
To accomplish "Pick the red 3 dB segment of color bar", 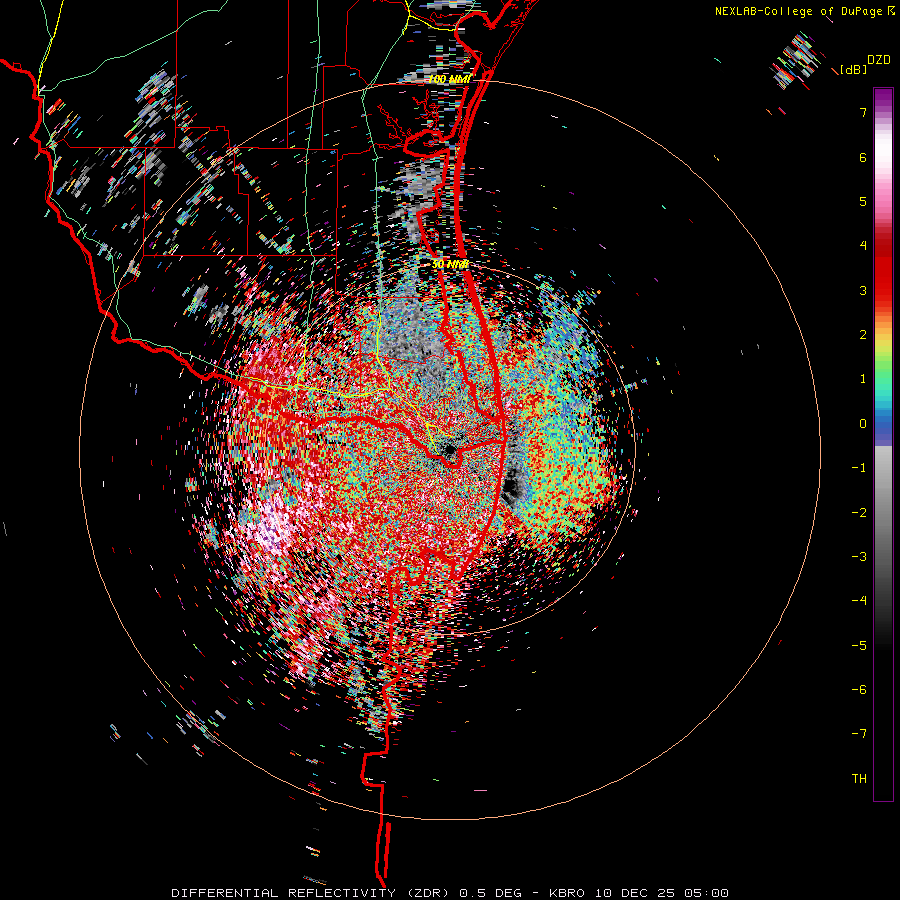I will coord(883,290).
